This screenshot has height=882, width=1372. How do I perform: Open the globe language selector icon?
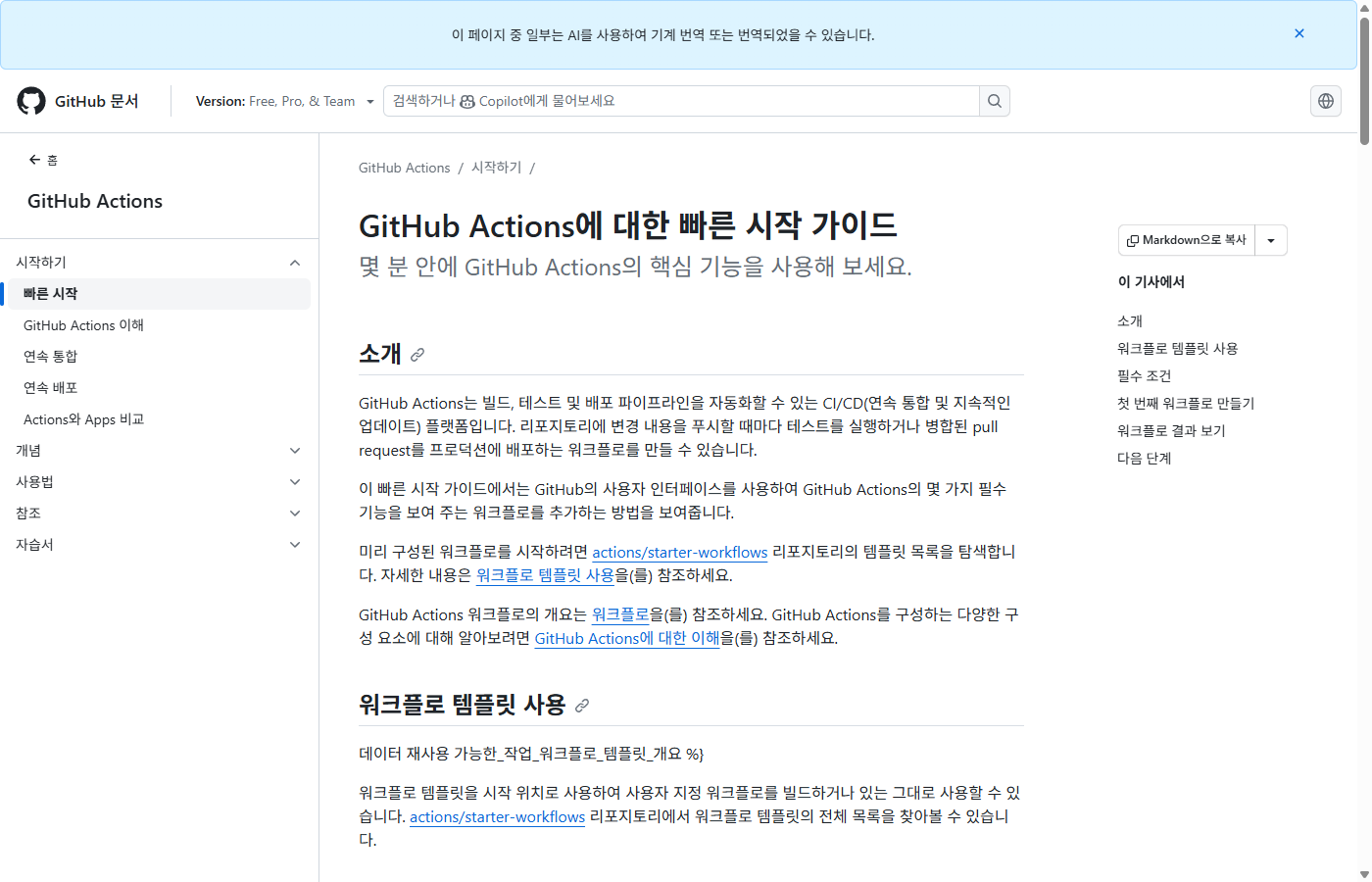pyautogui.click(x=1325, y=100)
